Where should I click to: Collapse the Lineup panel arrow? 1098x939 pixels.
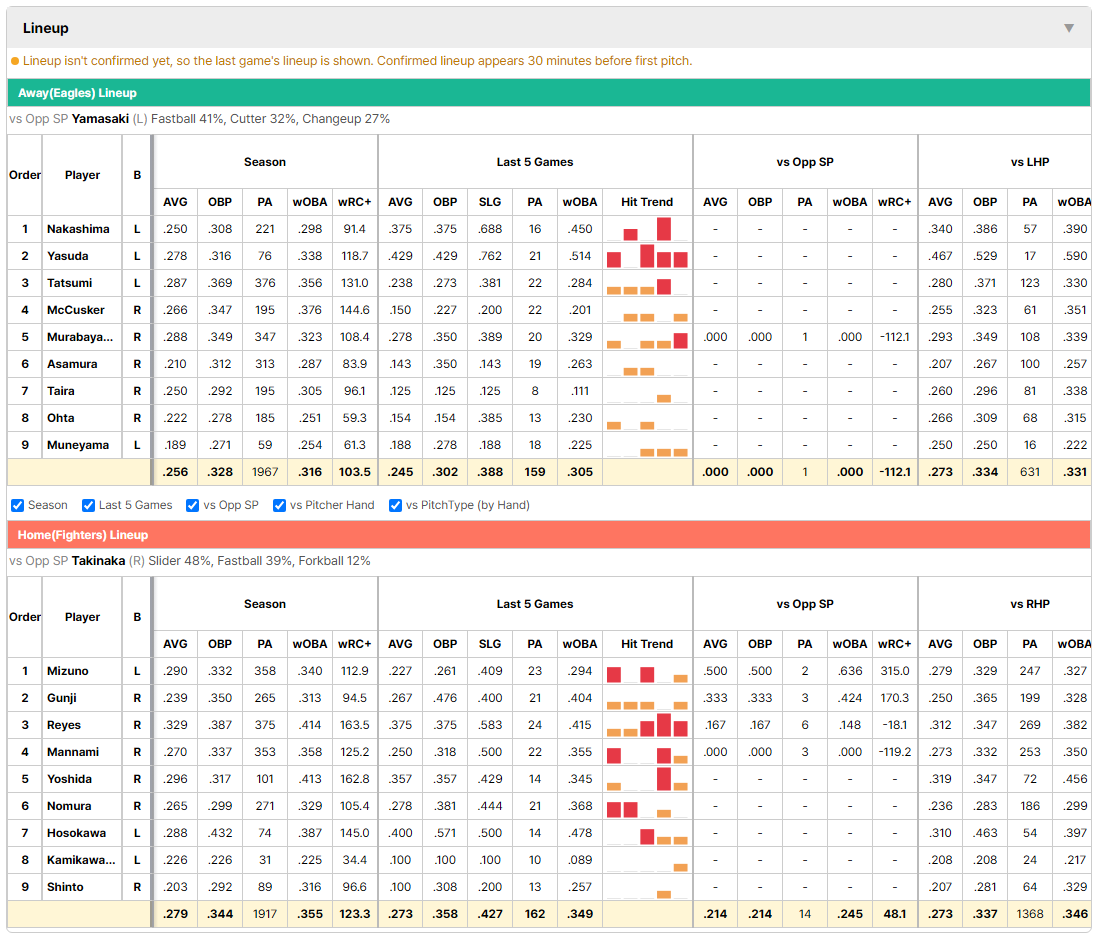[x=1069, y=28]
